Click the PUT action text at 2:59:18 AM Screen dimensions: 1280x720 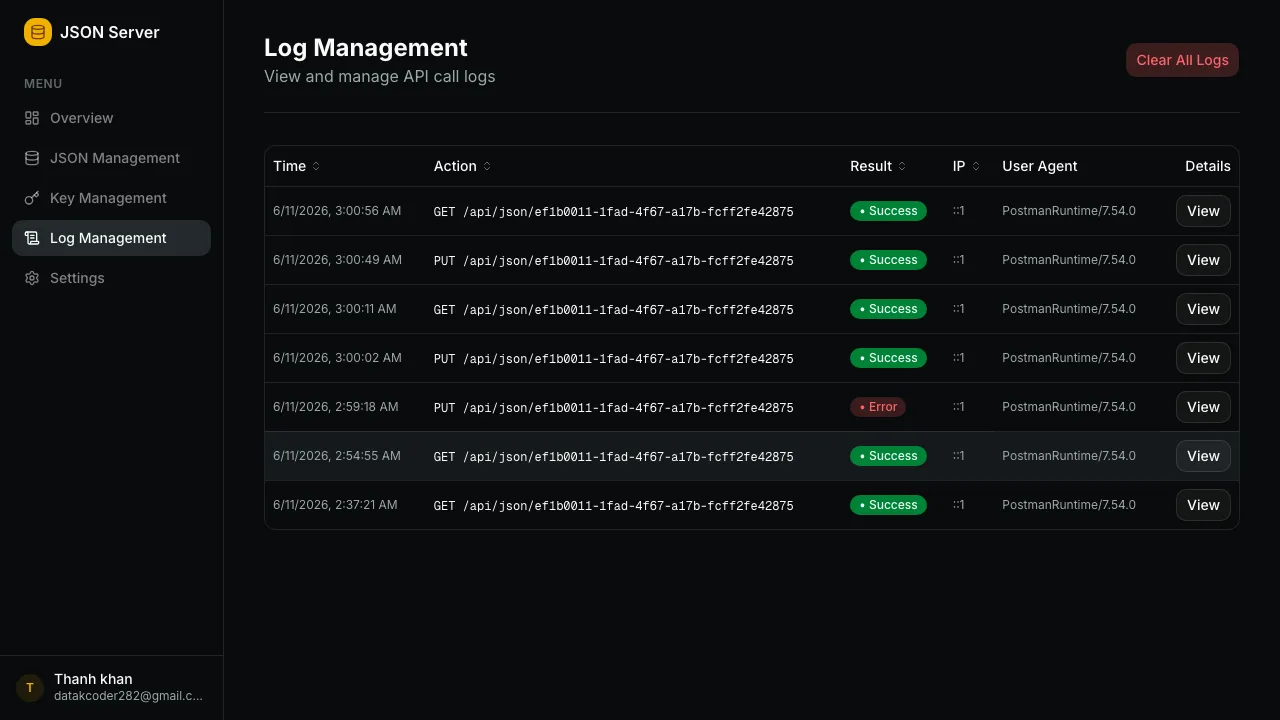(613, 408)
